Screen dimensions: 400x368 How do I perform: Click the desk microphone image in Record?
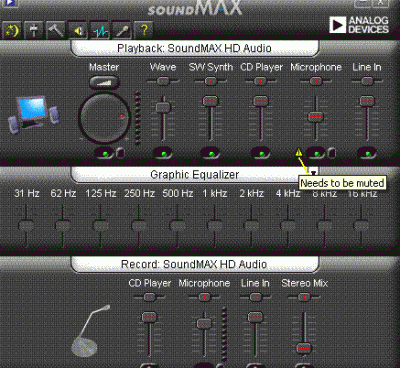91,331
